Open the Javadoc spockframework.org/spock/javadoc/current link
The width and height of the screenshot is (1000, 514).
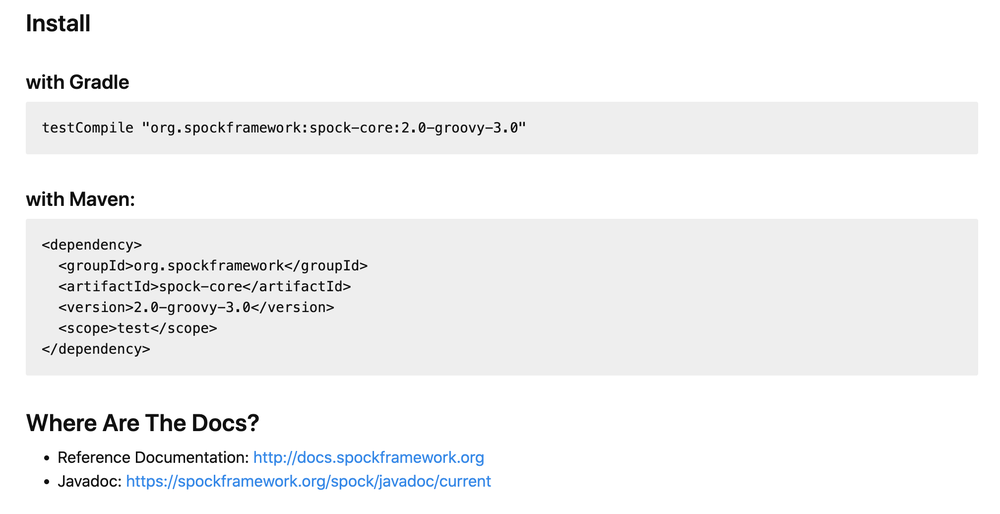(x=308, y=481)
